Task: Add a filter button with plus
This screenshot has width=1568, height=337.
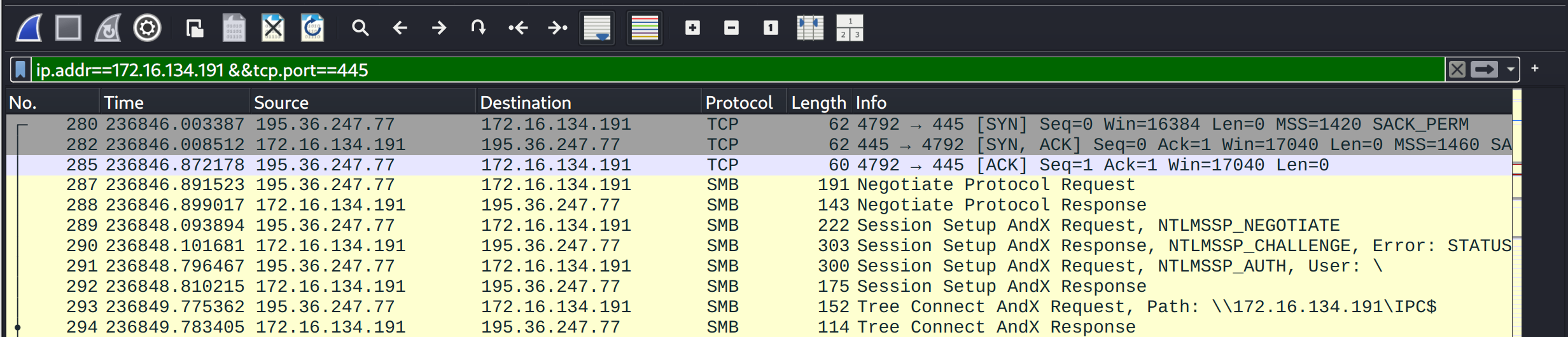Action: pos(1535,68)
